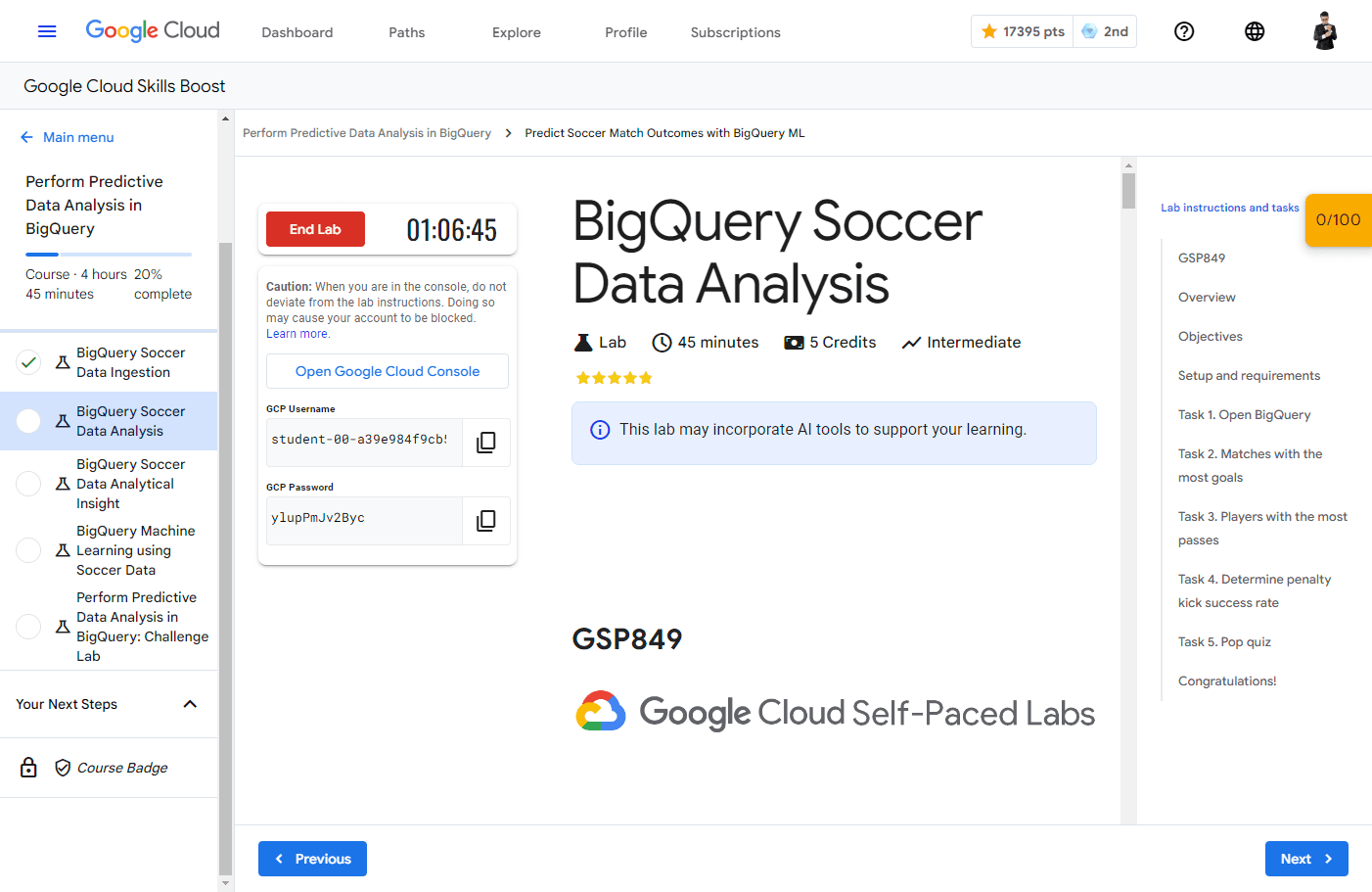
Task: Open the language globe selector
Action: [x=1255, y=31]
